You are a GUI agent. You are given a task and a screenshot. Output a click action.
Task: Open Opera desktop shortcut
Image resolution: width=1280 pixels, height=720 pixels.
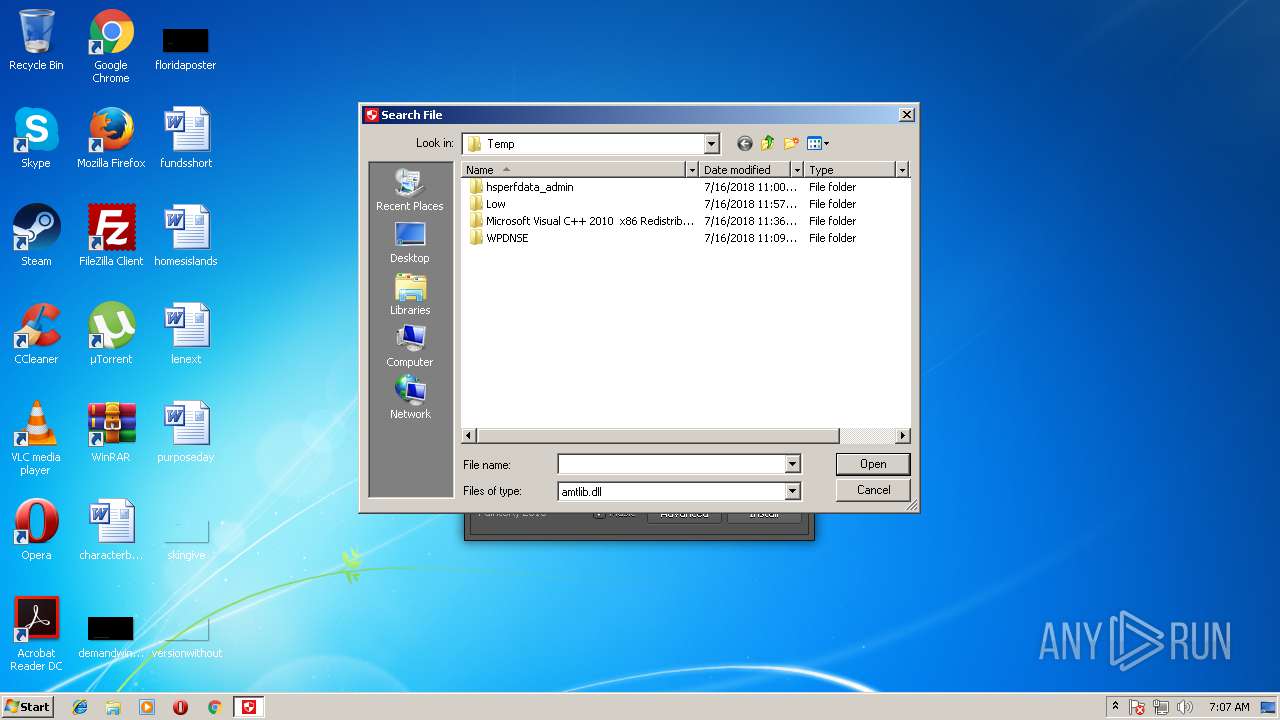(36, 530)
